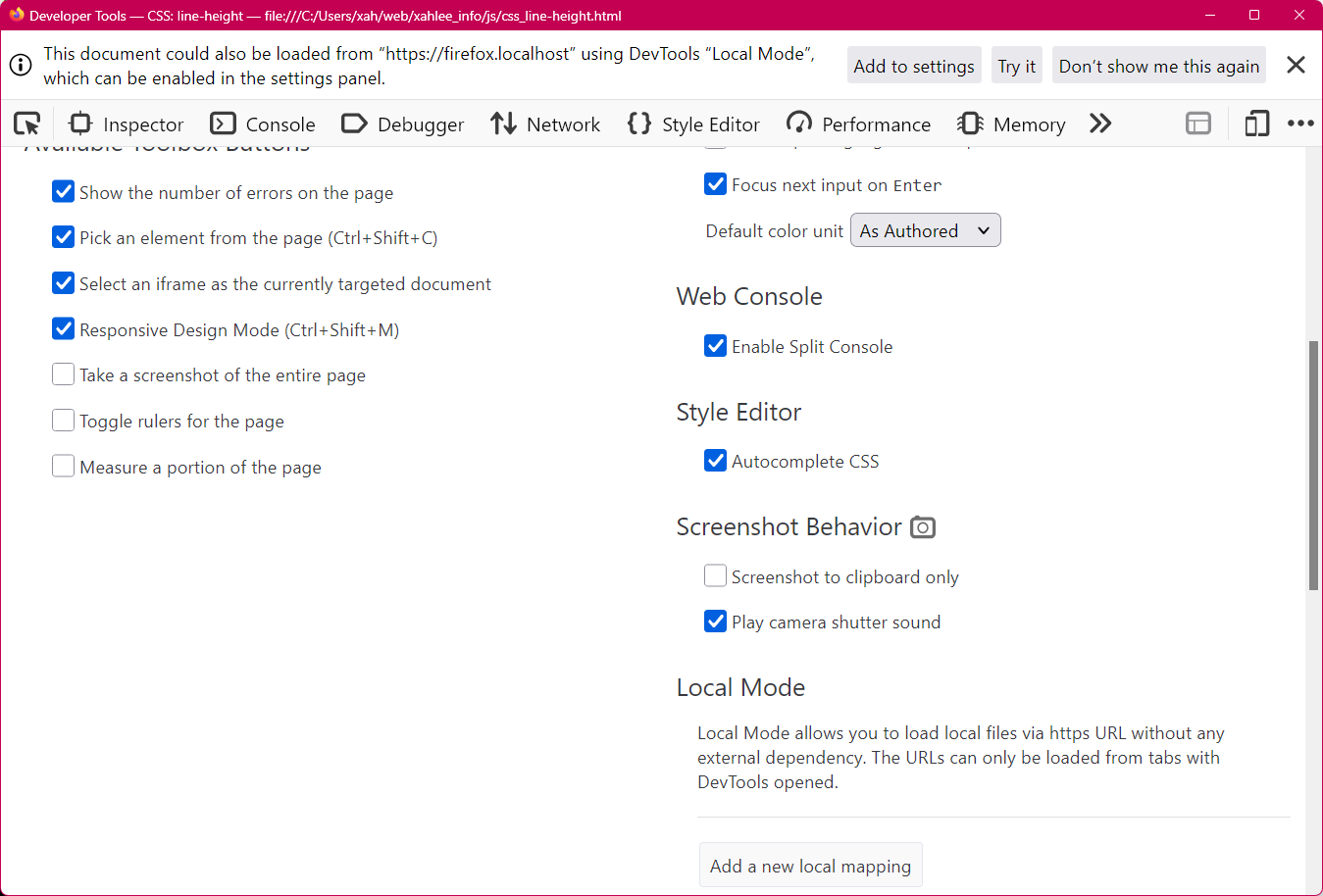Enable Toggle rulers for the page

pyautogui.click(x=64, y=421)
